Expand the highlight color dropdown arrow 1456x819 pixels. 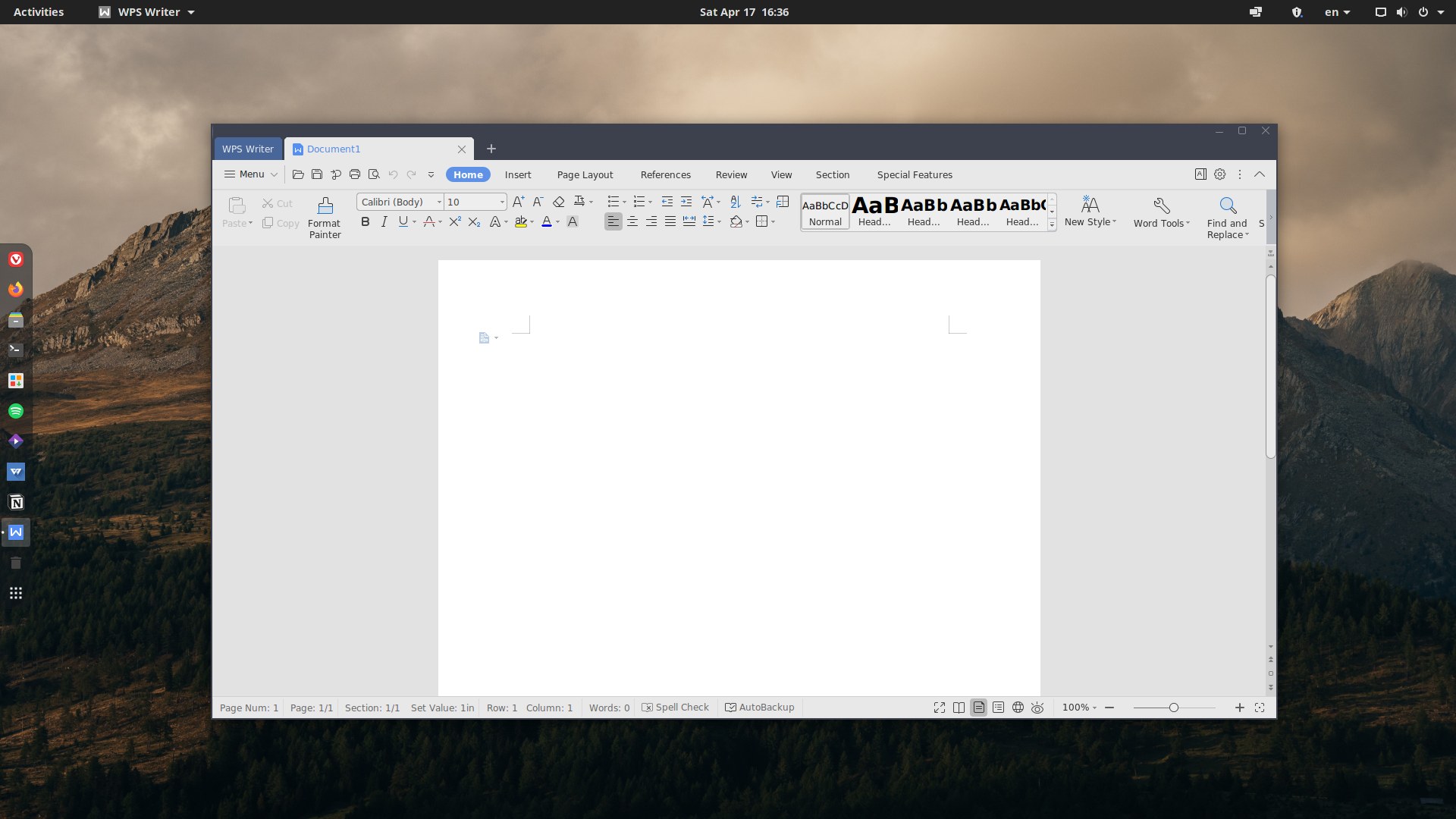click(532, 222)
